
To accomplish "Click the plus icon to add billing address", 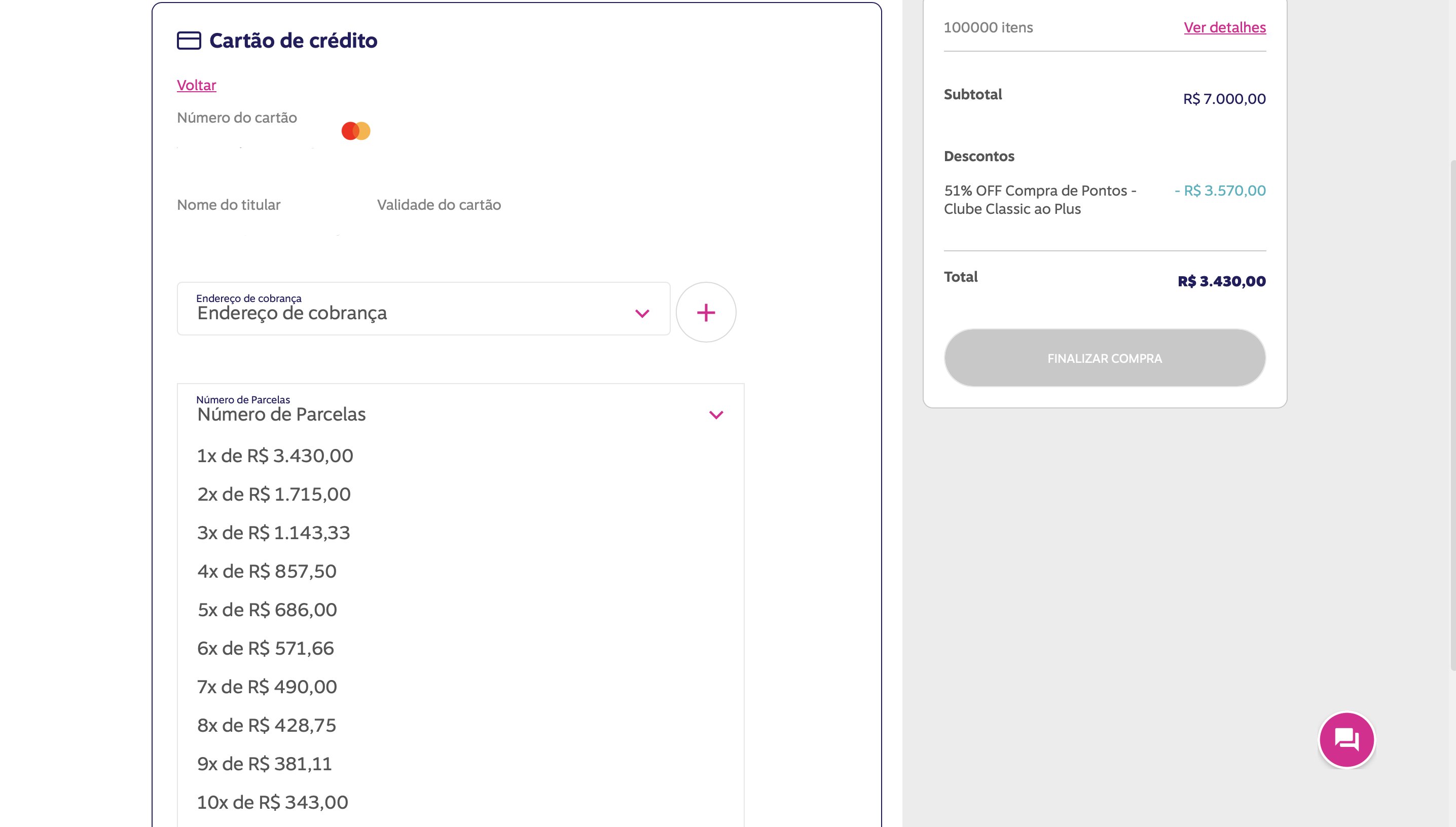I will pos(706,312).
